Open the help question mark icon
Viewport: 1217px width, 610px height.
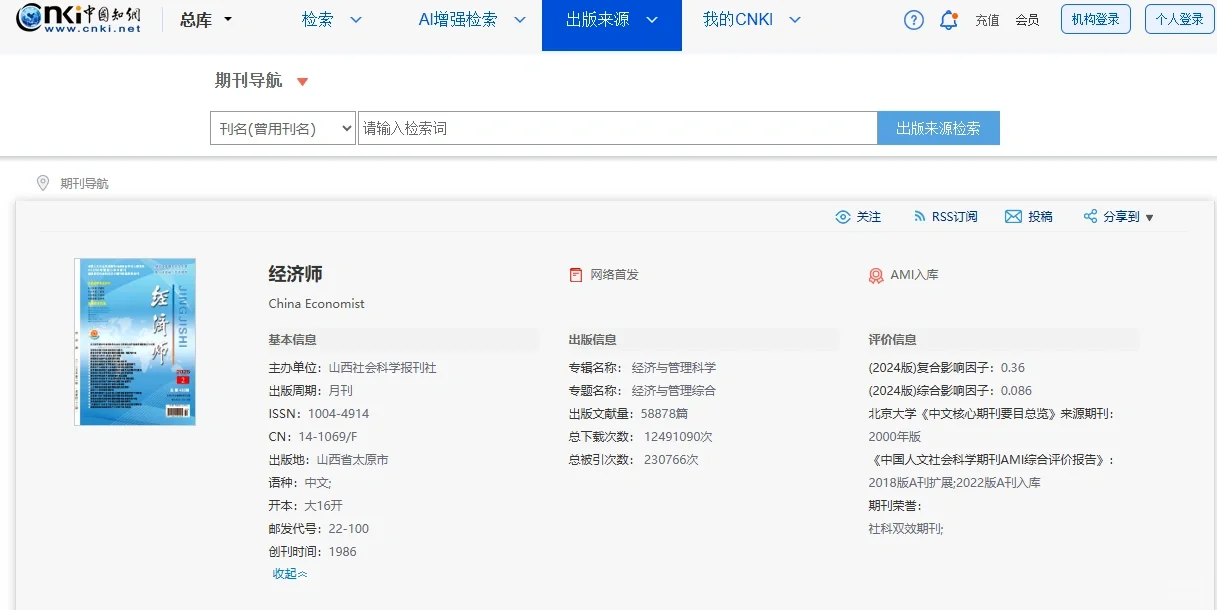[914, 20]
